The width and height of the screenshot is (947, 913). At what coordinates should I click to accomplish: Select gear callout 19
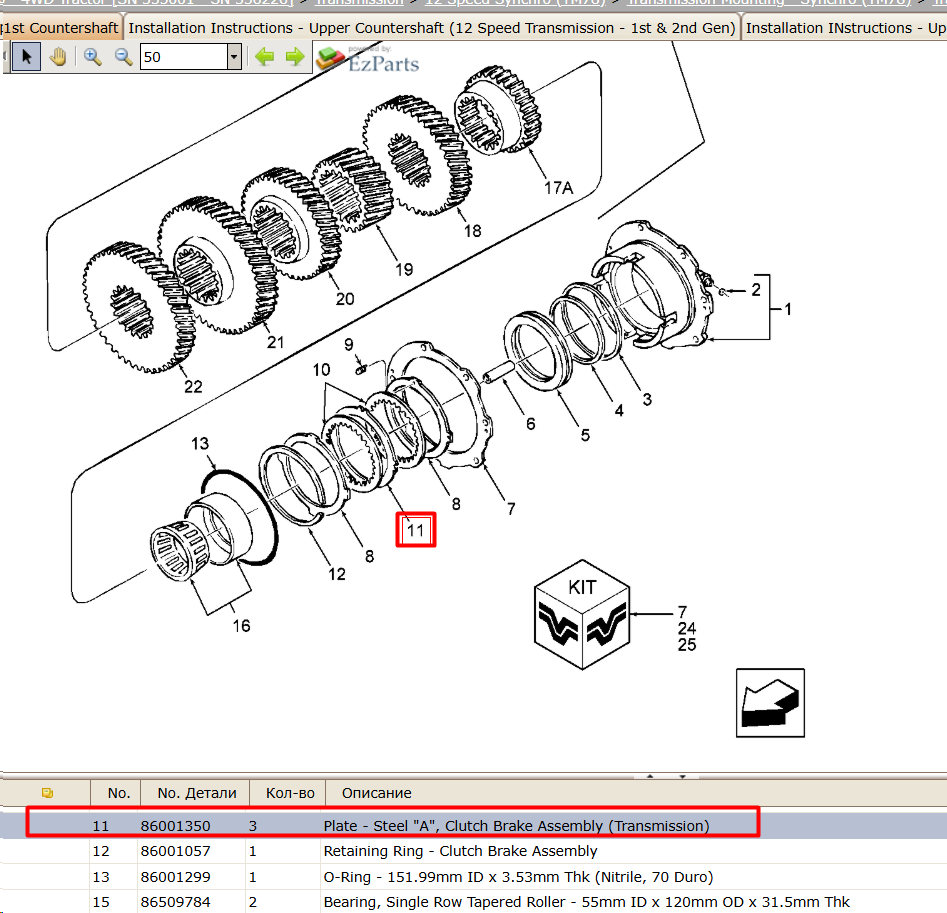point(404,269)
